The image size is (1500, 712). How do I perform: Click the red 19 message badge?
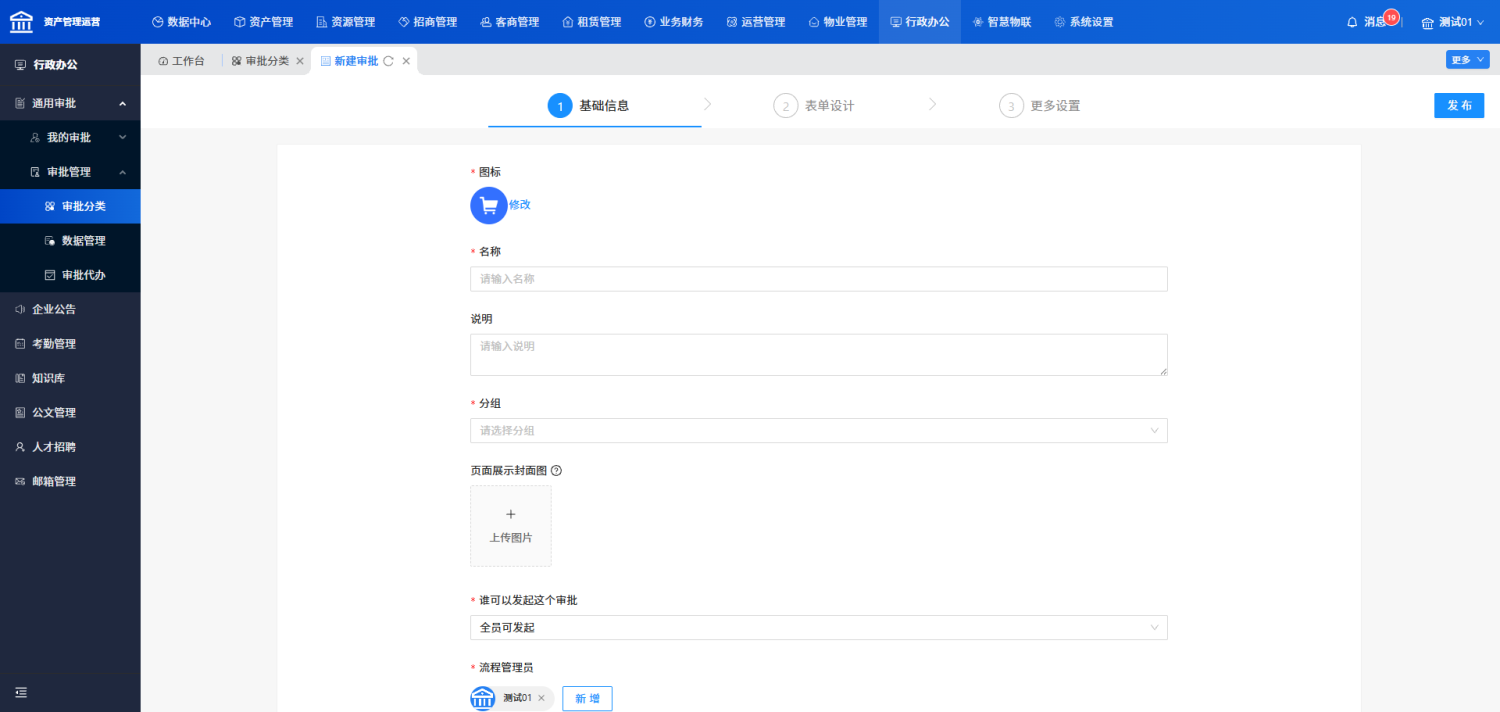[x=1391, y=16]
